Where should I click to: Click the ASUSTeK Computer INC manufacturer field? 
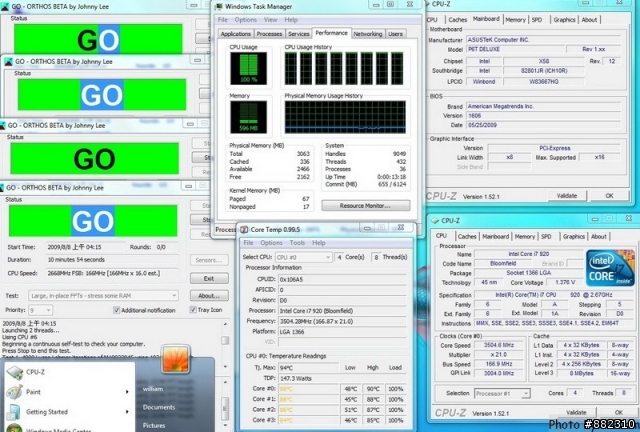pyautogui.click(x=543, y=40)
